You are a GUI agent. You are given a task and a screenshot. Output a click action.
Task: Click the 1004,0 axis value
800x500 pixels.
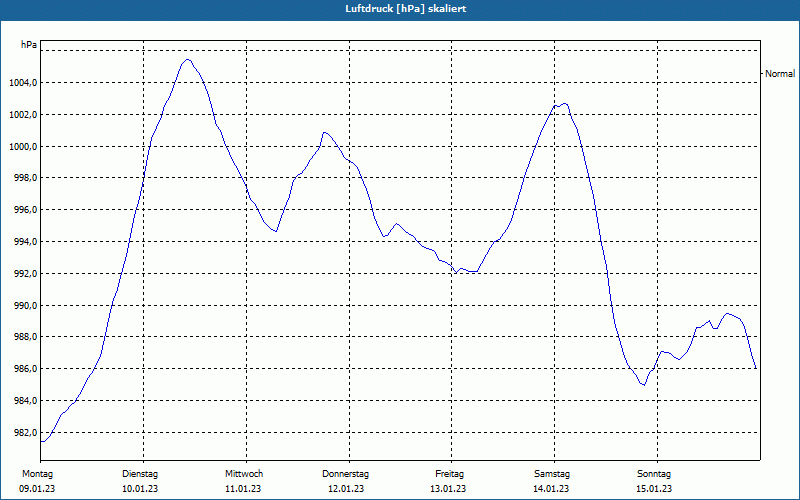click(x=23, y=83)
